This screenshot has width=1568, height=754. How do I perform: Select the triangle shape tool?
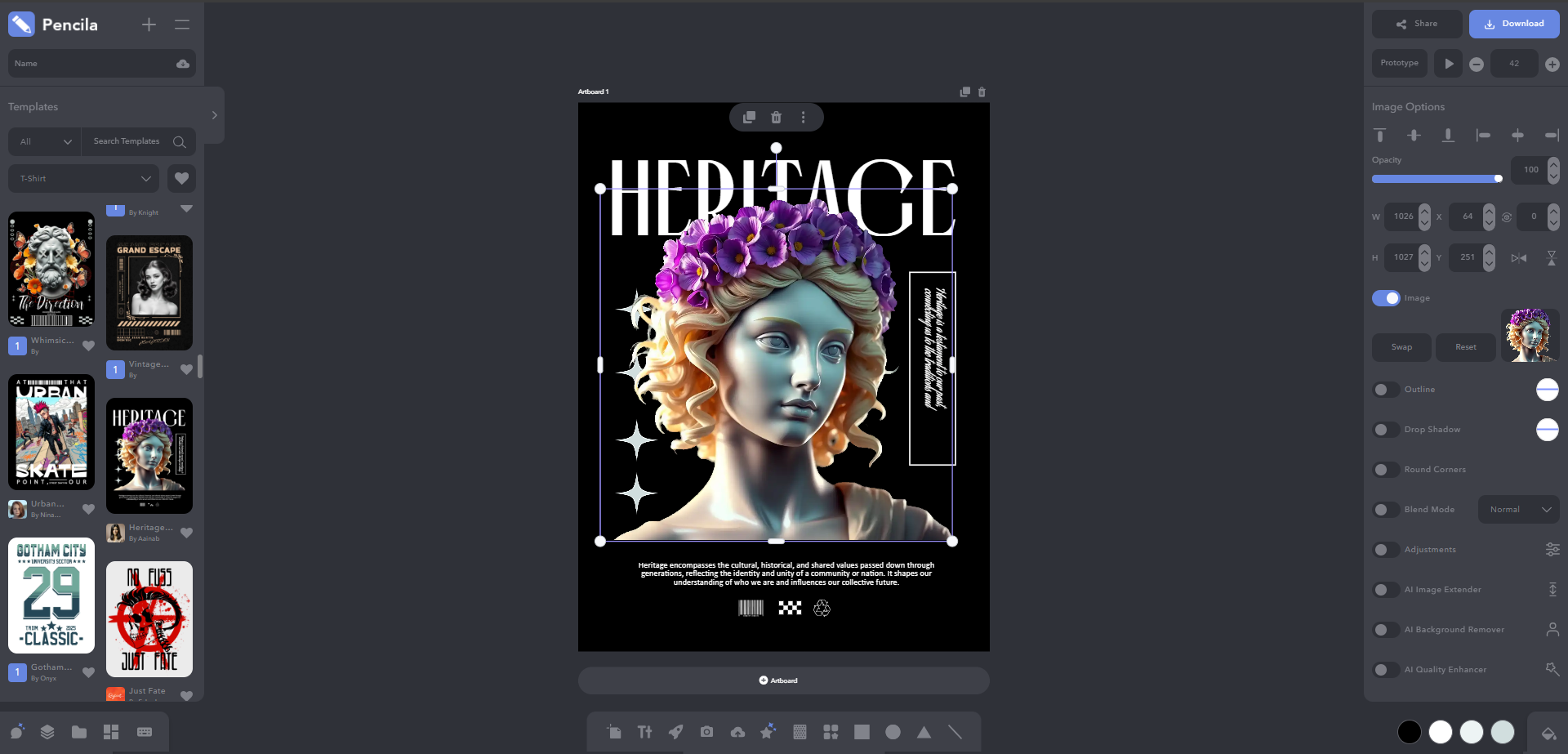[x=924, y=732]
